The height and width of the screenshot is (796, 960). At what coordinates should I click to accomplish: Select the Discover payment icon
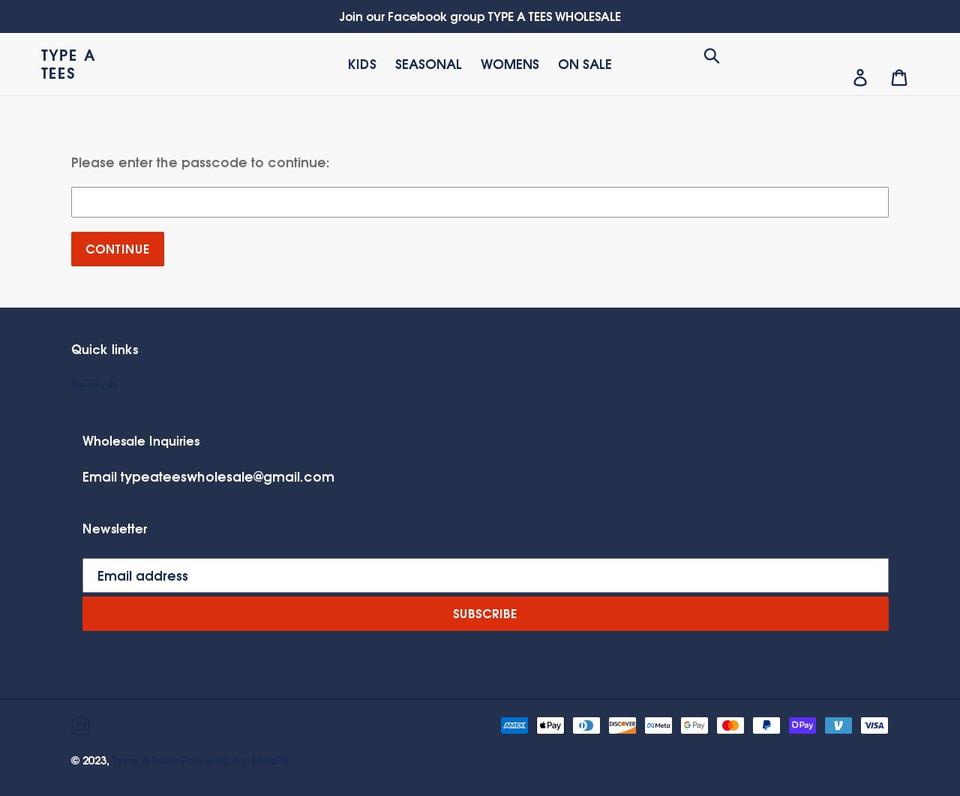pos(623,726)
